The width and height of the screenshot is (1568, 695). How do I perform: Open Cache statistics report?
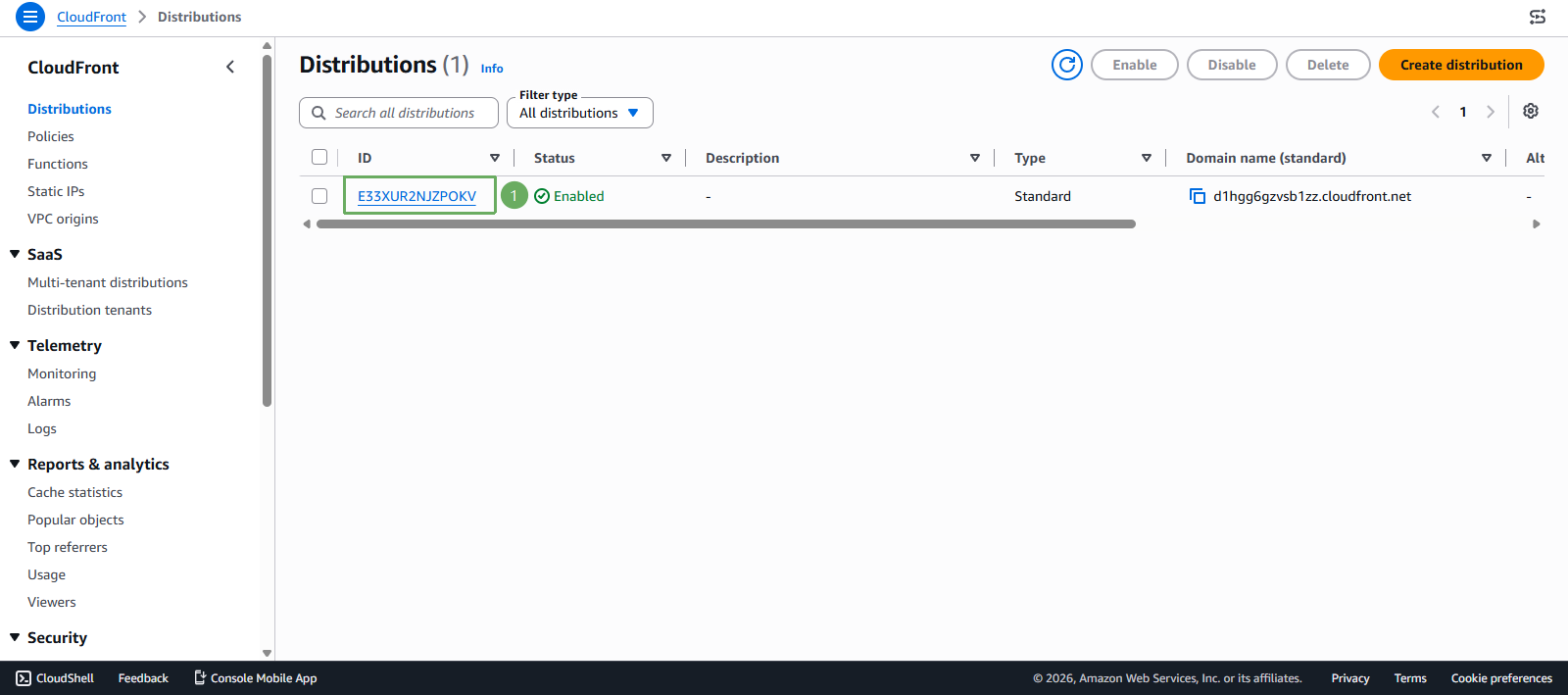tap(75, 492)
